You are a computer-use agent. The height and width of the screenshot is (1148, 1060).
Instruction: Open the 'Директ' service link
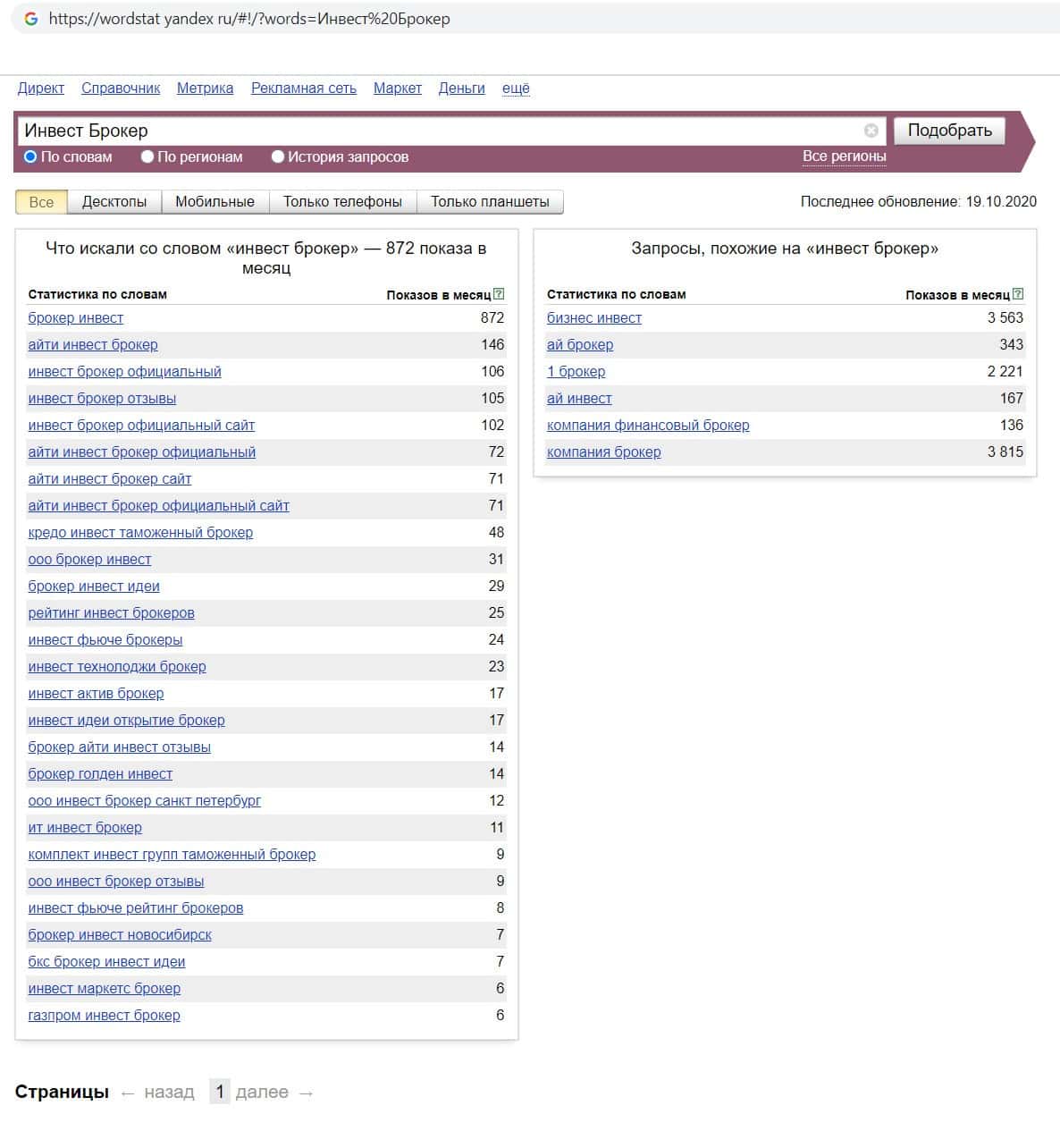[41, 88]
